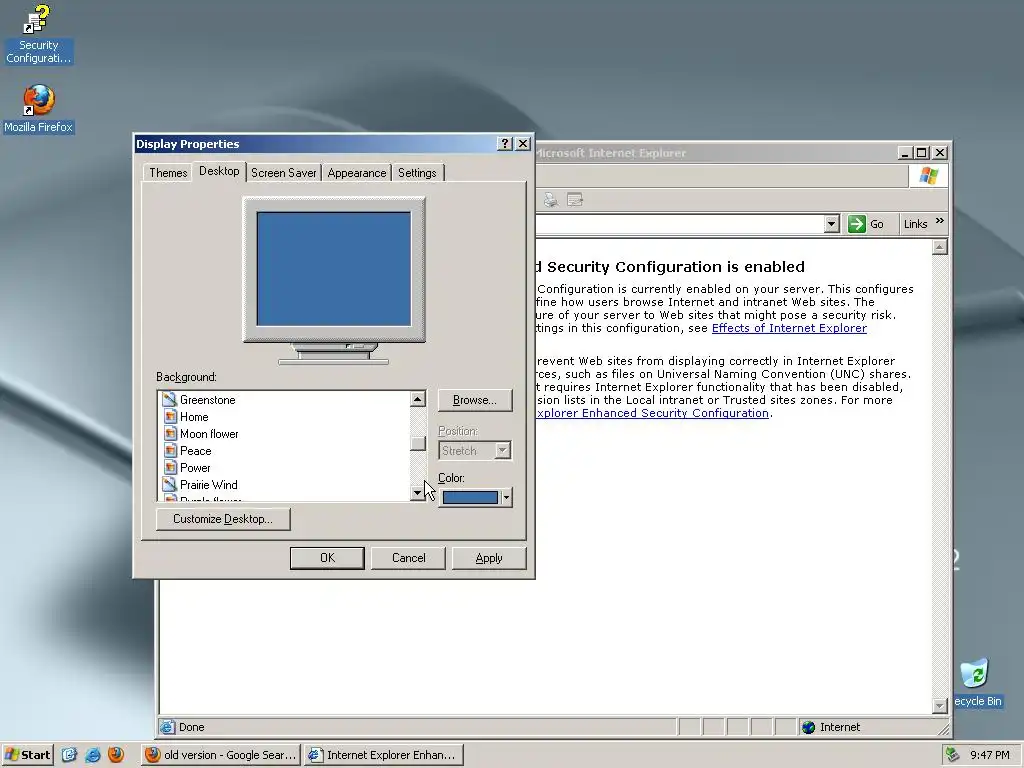Viewport: 1024px width, 768px height.
Task: Click the Edit icon beside Print in IE
Action: point(575,200)
